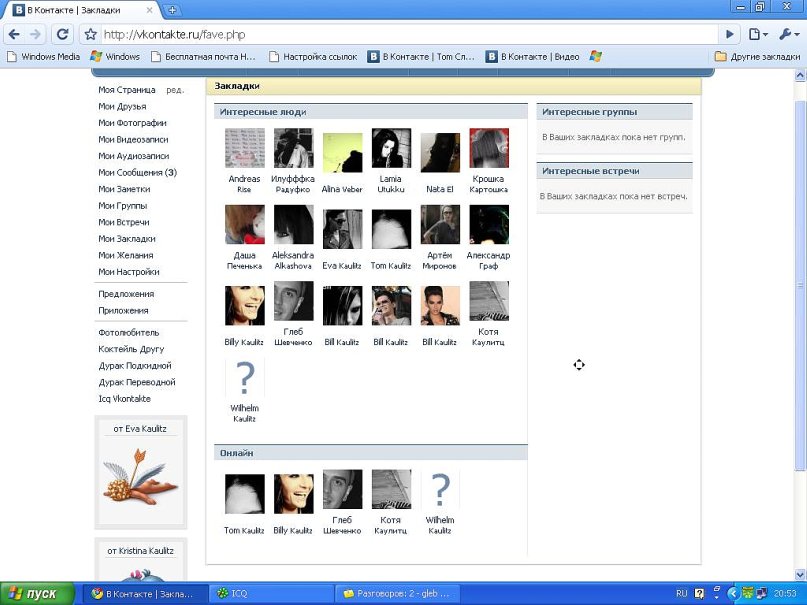The image size is (807, 605).
Task: Go to 'Мои Друзья' in sidebar
Action: (122, 107)
